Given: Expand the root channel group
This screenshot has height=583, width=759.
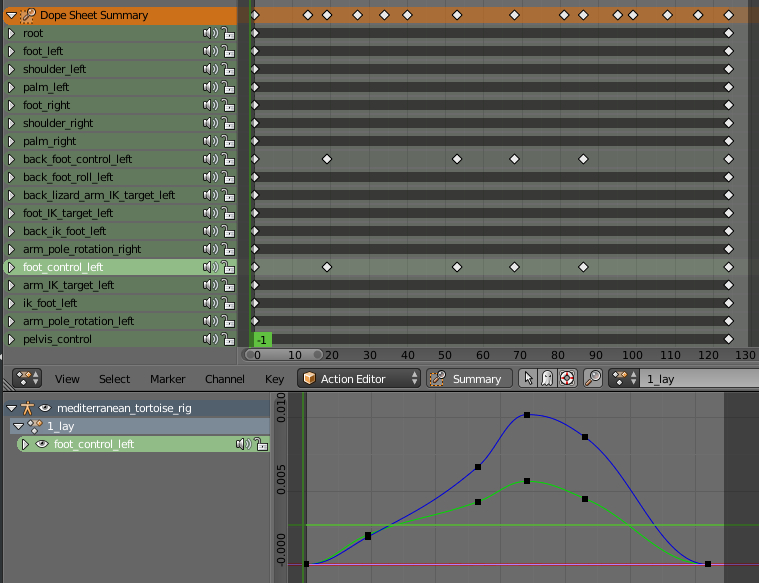Looking at the screenshot, I should tap(12, 33).
